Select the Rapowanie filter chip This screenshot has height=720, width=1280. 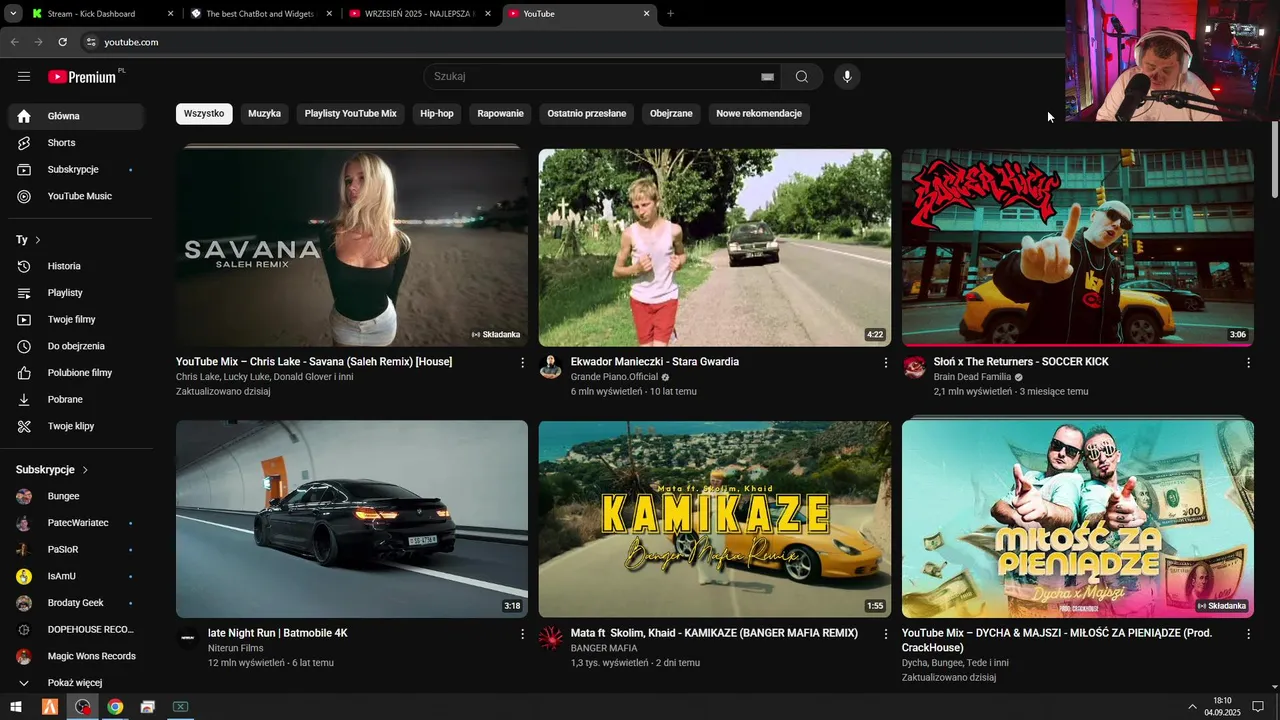500,114
